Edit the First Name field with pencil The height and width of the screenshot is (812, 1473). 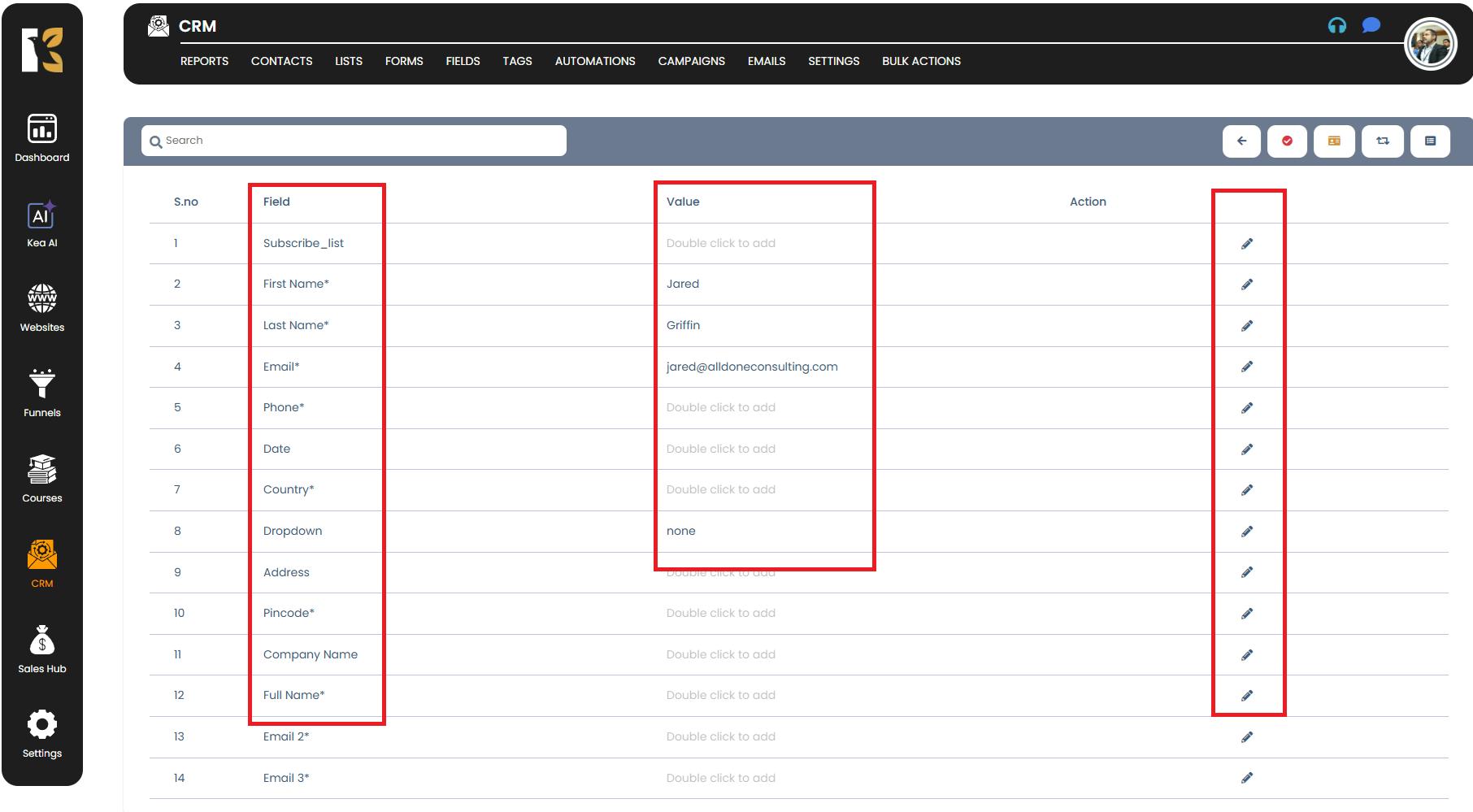pos(1247,284)
